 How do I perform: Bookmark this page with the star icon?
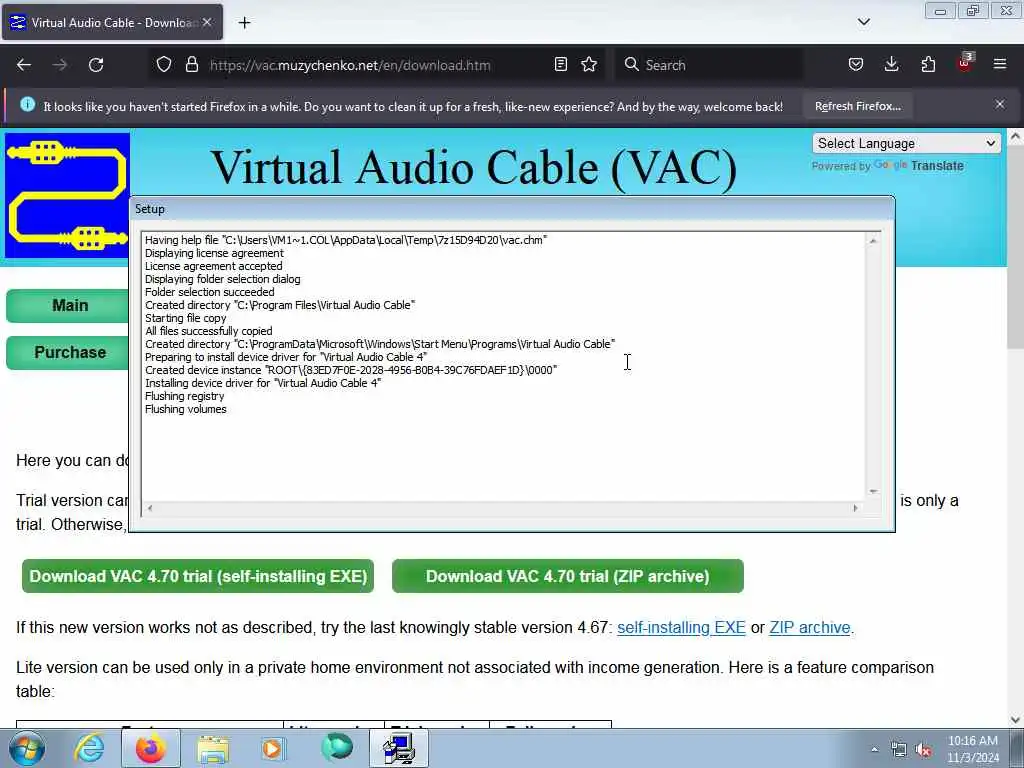pos(589,65)
